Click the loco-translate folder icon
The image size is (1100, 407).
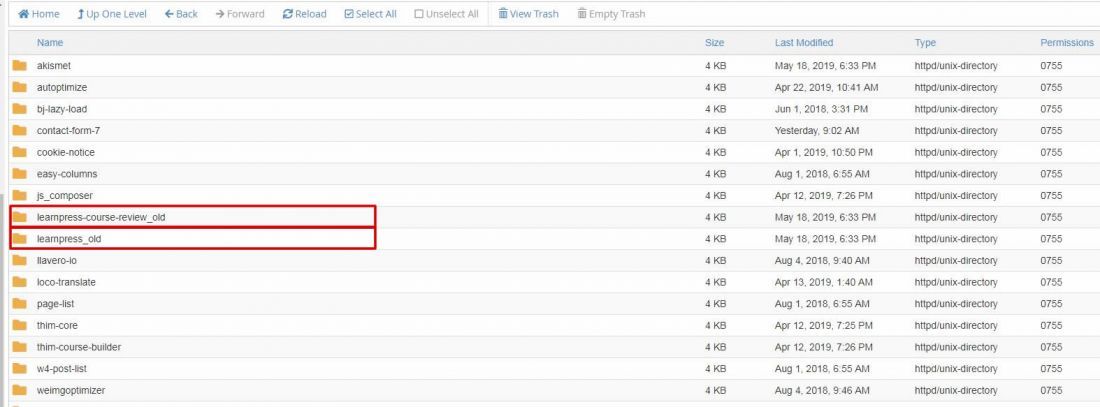[x=20, y=282]
